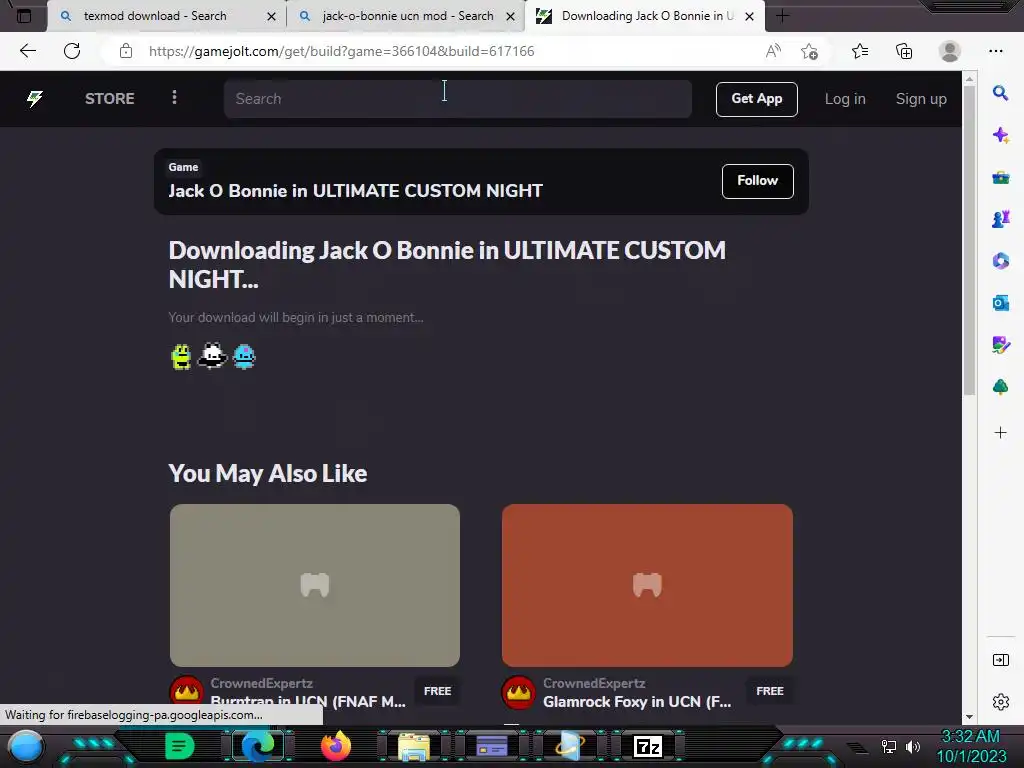
Task: Toggle the Read aloud icon in the address bar
Action: point(773,51)
